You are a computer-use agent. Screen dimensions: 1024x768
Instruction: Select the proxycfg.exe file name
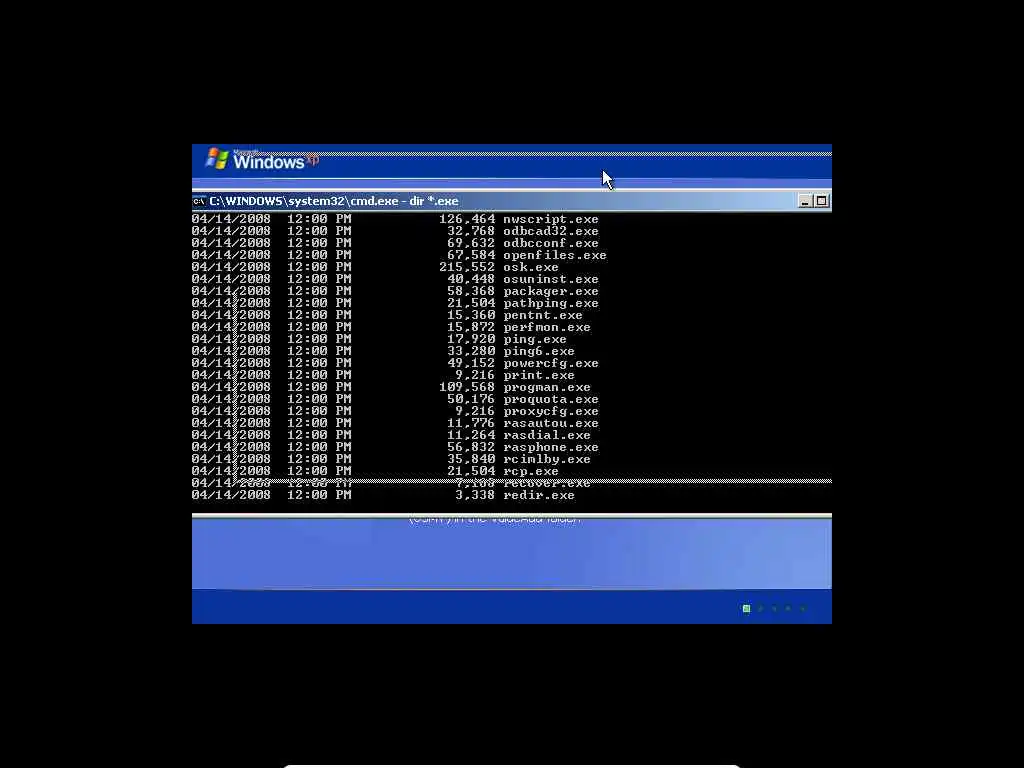click(551, 411)
